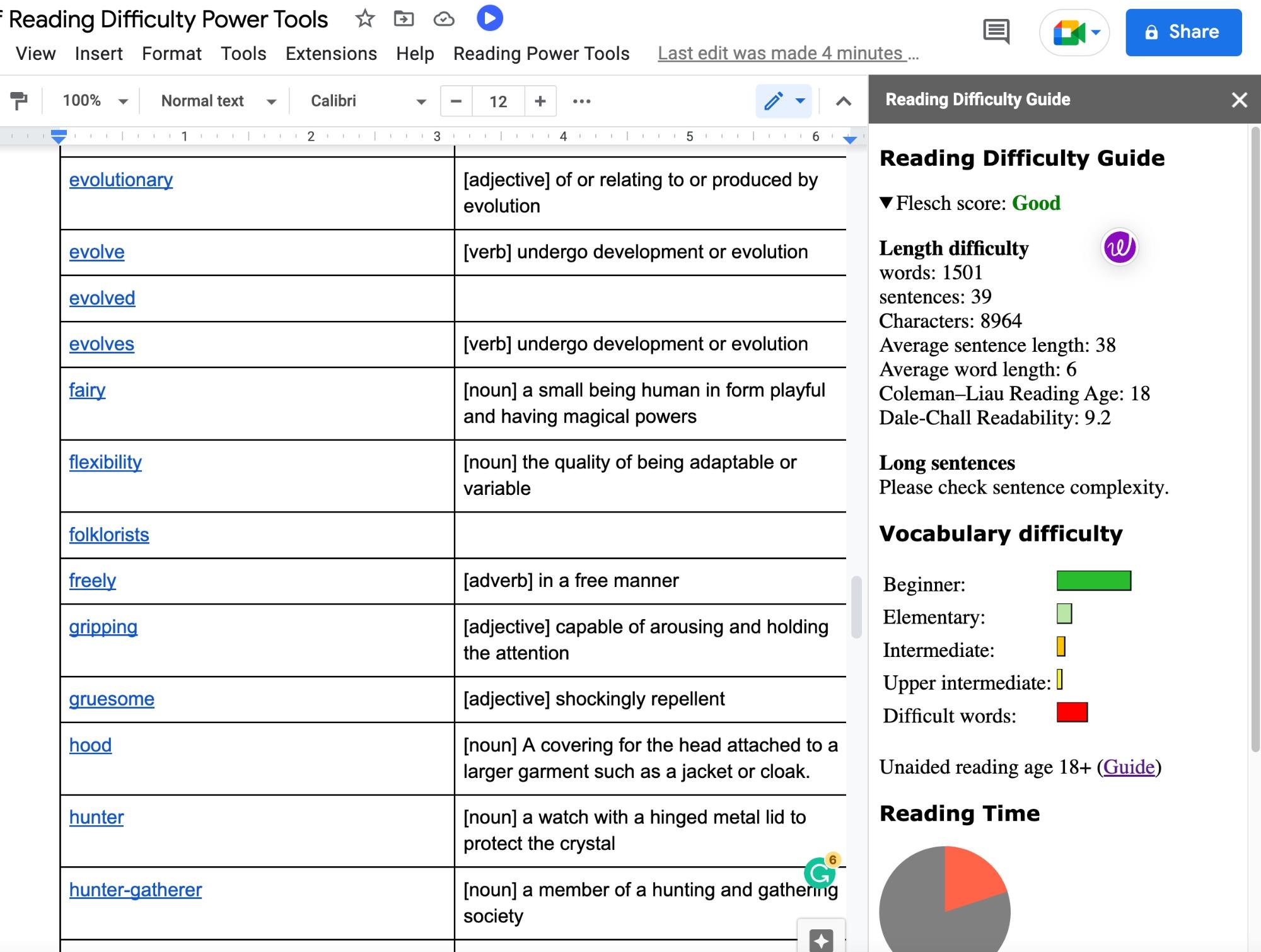
Task: Follow the freely word link
Action: coord(93,581)
